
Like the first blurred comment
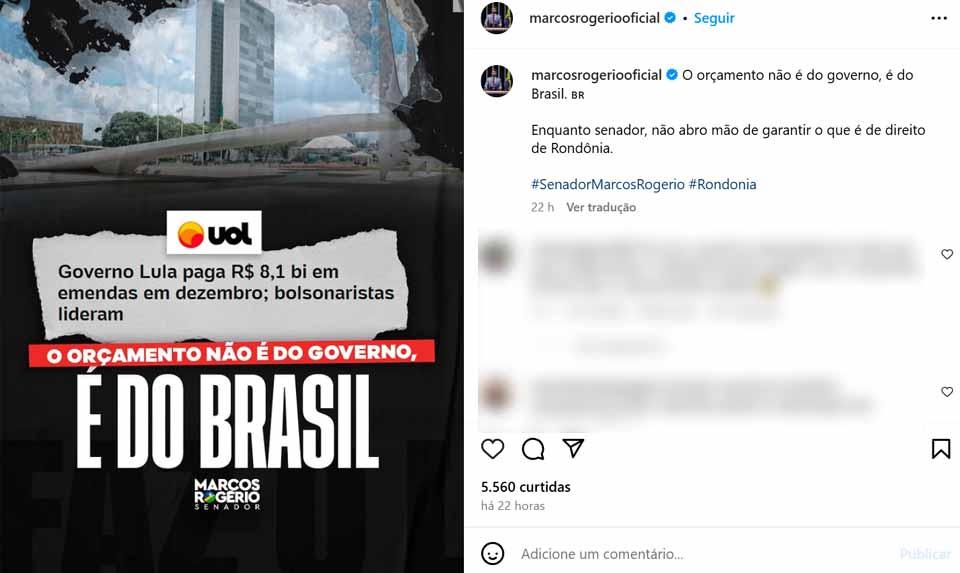[947, 254]
